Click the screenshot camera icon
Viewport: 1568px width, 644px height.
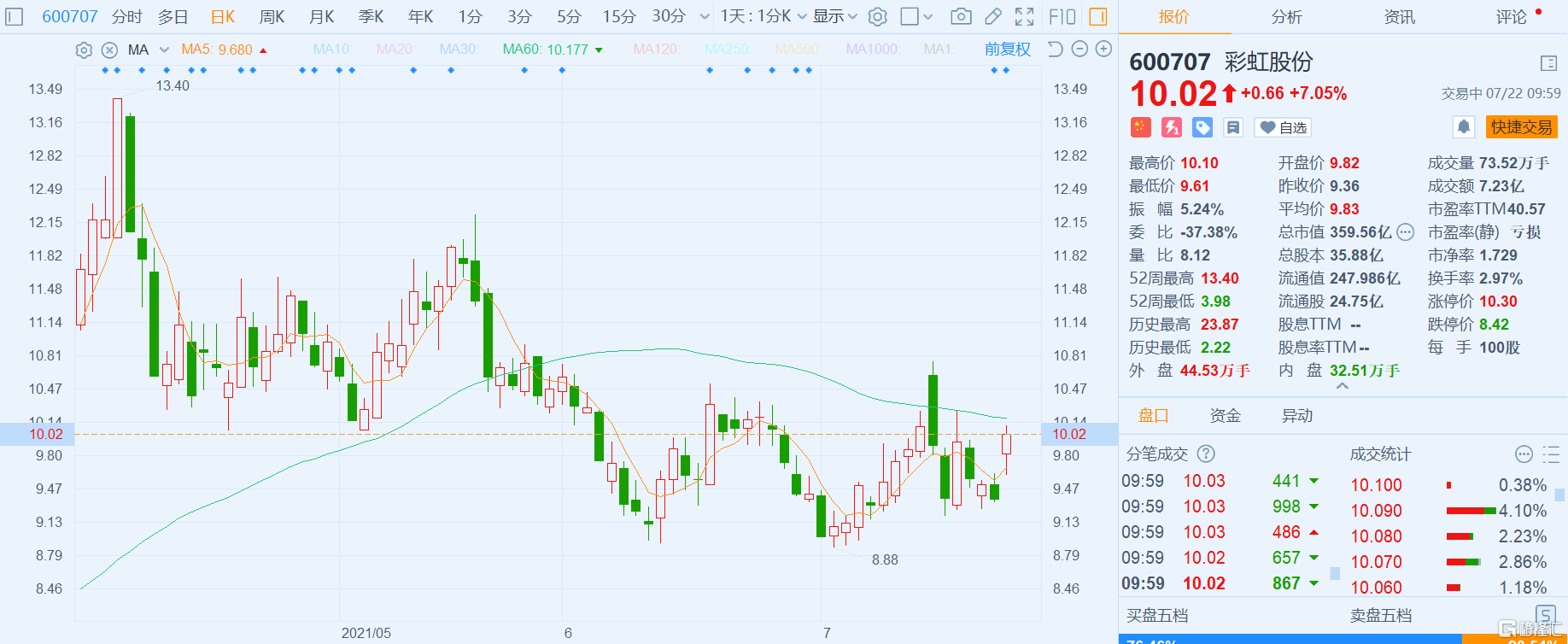pyautogui.click(x=961, y=16)
